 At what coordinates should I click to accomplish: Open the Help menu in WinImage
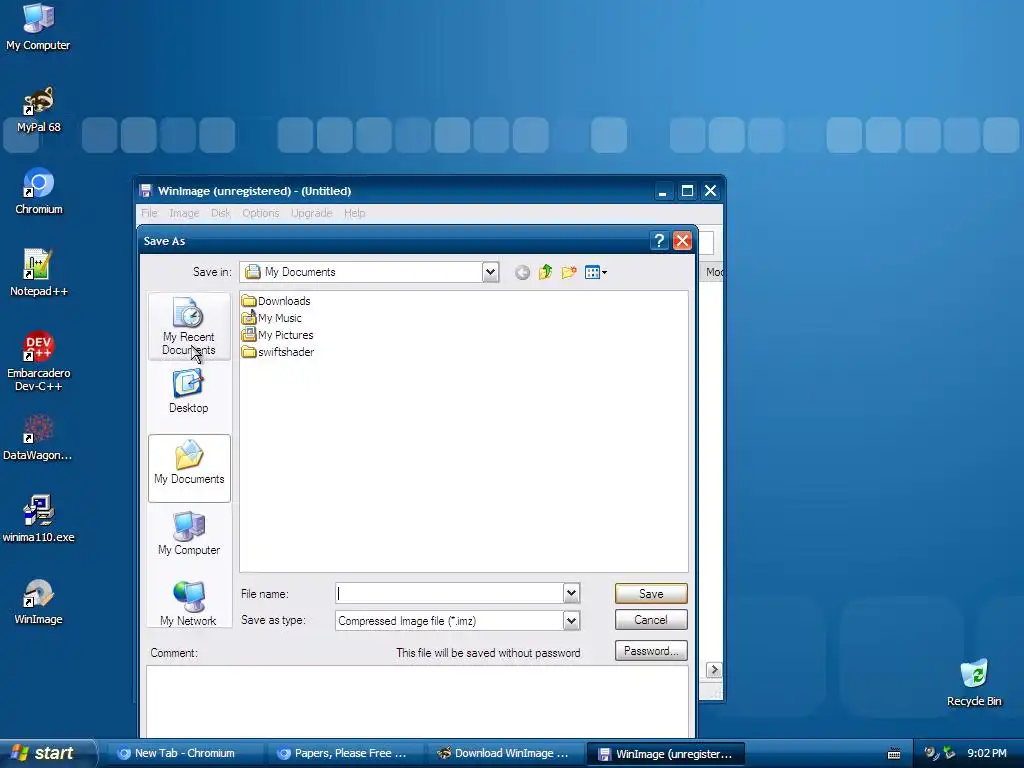pyautogui.click(x=355, y=213)
